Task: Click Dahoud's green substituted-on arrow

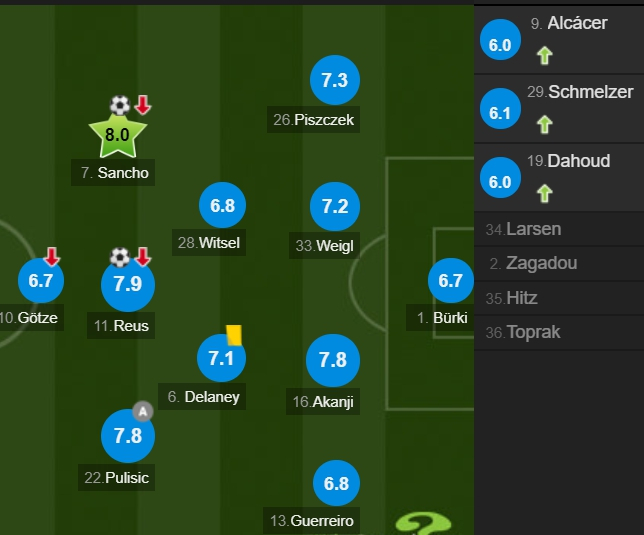Action: point(544,192)
